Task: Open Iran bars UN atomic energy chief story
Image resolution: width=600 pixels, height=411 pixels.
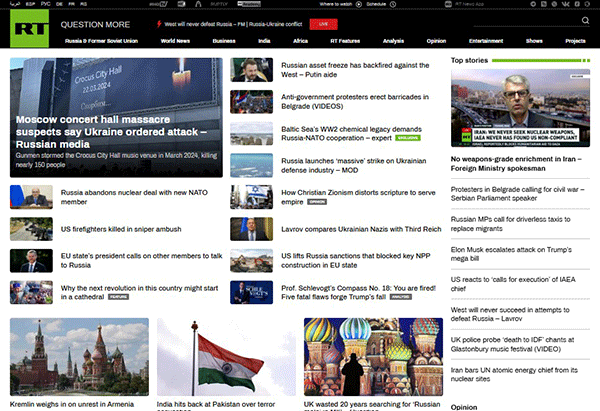Action: pyautogui.click(x=514, y=375)
